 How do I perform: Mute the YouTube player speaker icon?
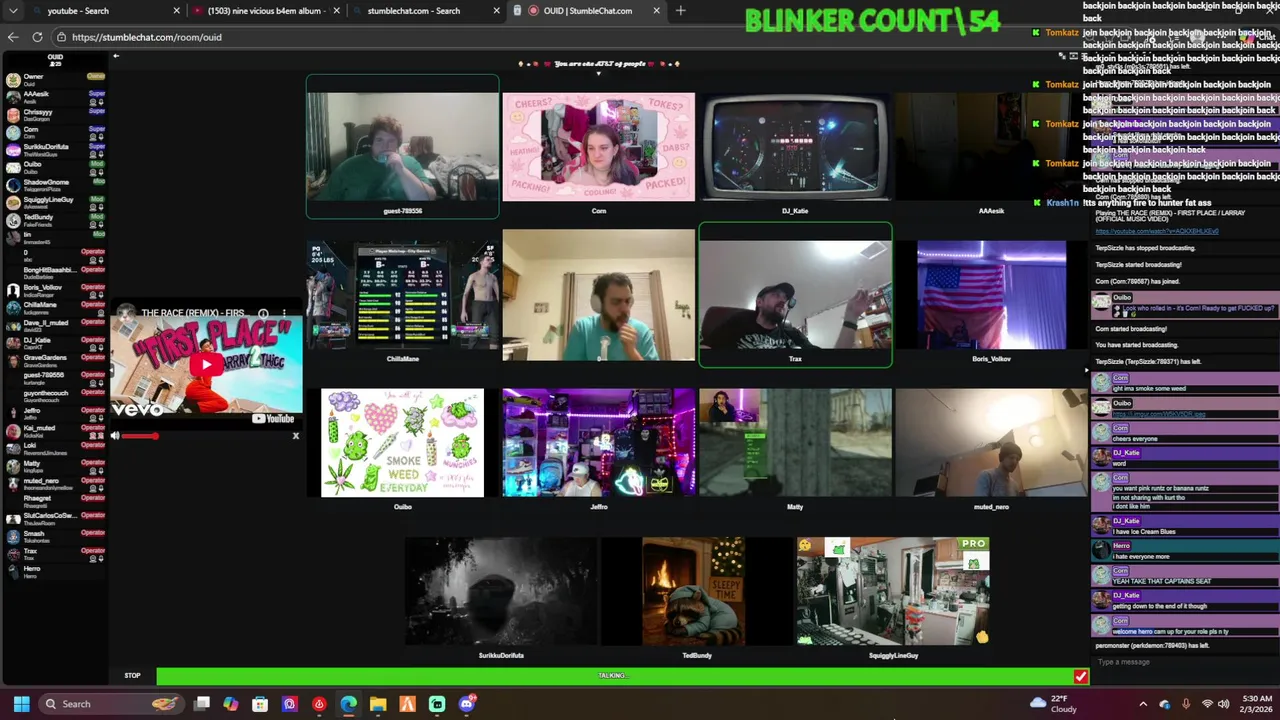[115, 436]
